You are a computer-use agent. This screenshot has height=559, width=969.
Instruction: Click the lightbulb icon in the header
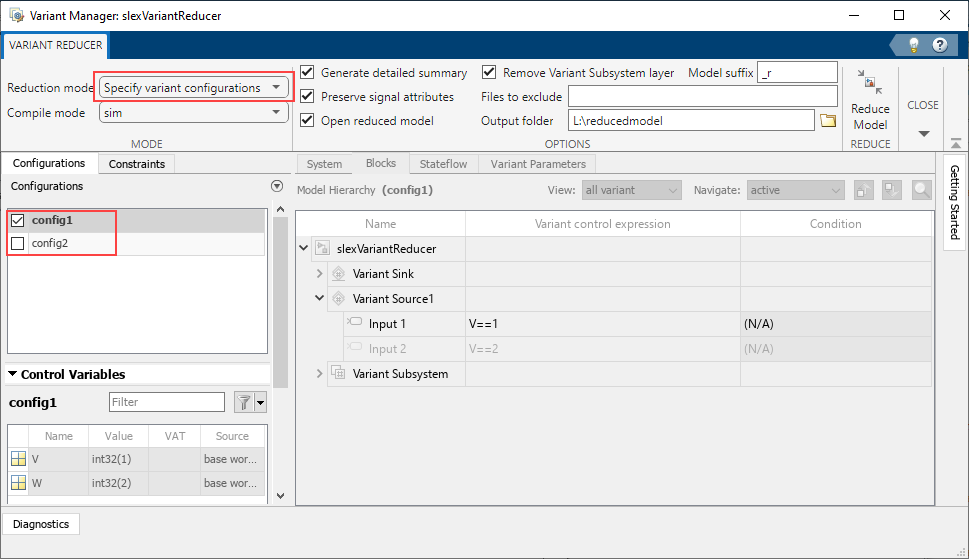[913, 45]
